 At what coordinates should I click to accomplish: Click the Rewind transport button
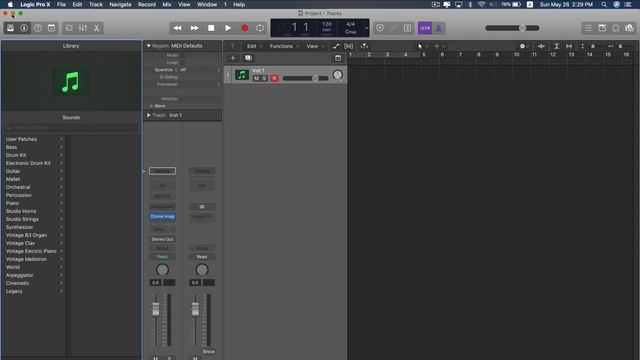coord(178,28)
